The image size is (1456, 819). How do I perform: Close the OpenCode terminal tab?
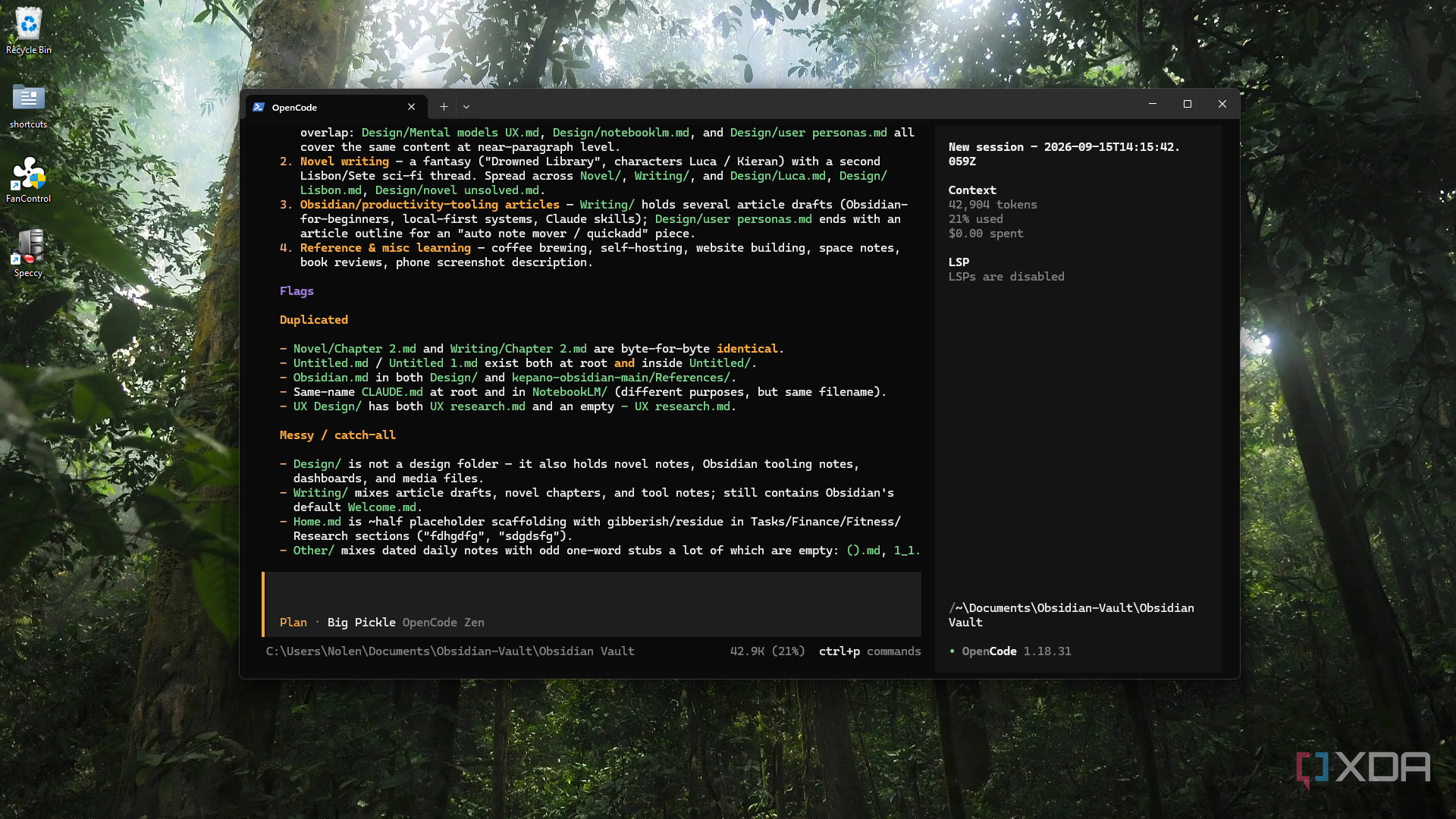(412, 107)
